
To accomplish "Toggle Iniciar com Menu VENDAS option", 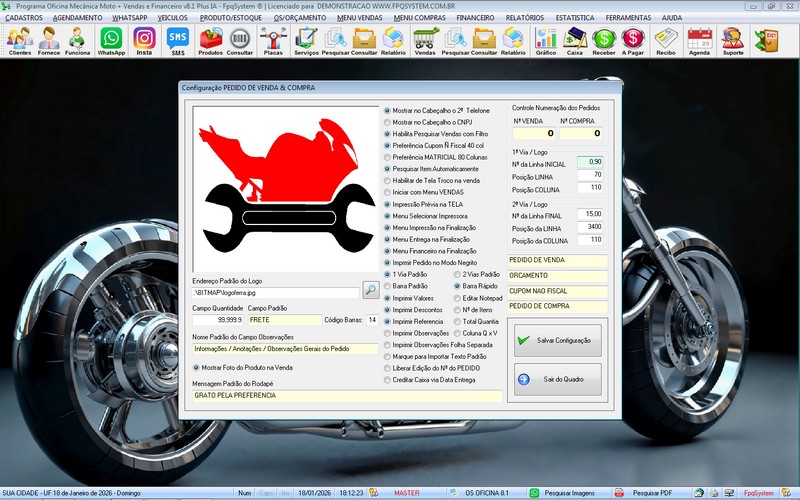I will click(x=388, y=192).
